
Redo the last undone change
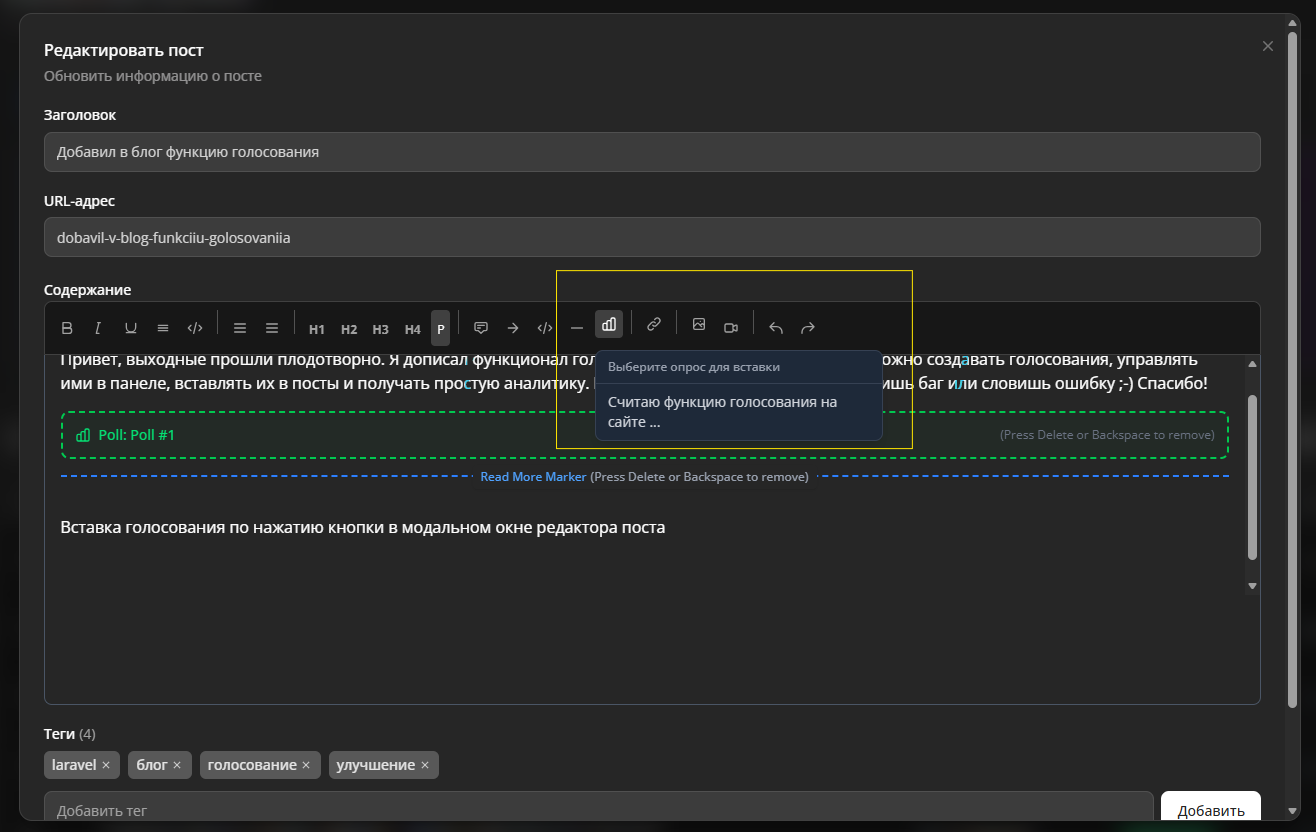tap(808, 328)
